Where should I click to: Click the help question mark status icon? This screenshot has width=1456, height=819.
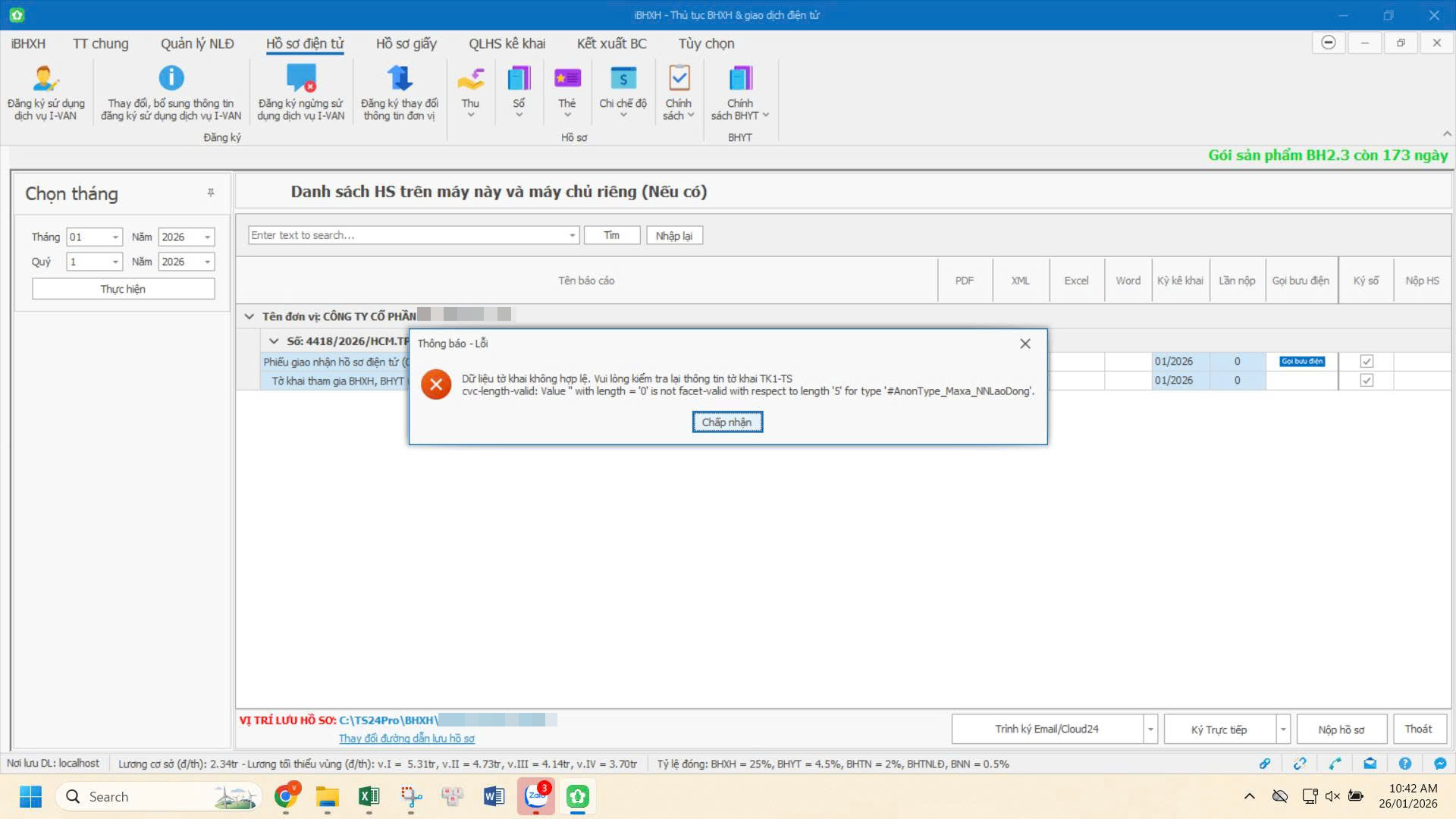[1404, 764]
